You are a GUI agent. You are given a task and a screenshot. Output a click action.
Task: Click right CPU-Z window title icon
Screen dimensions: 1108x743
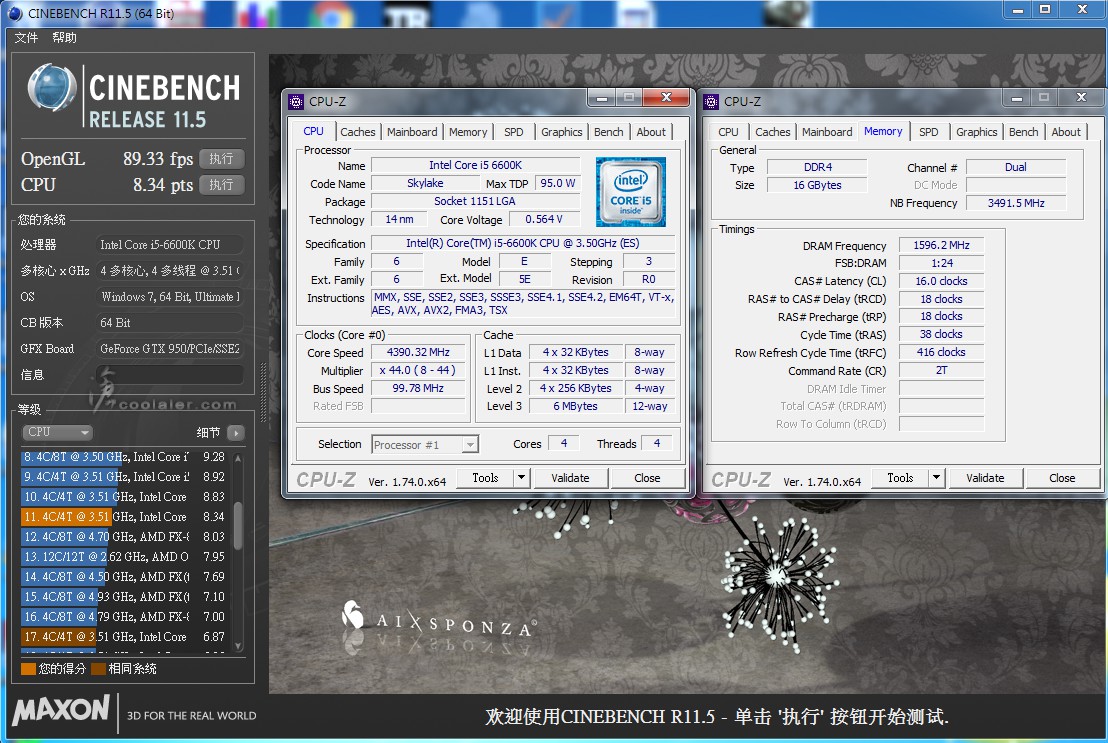[711, 102]
